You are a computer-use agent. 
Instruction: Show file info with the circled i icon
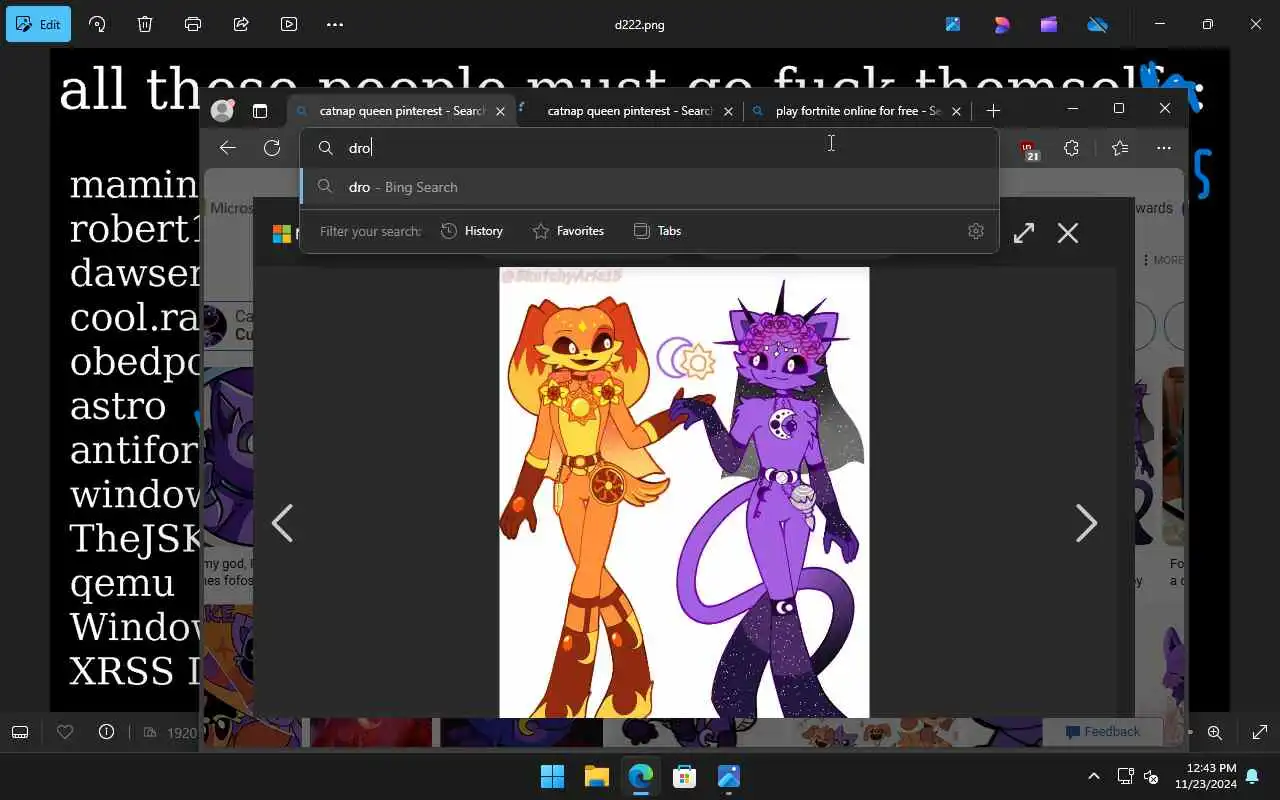106,732
